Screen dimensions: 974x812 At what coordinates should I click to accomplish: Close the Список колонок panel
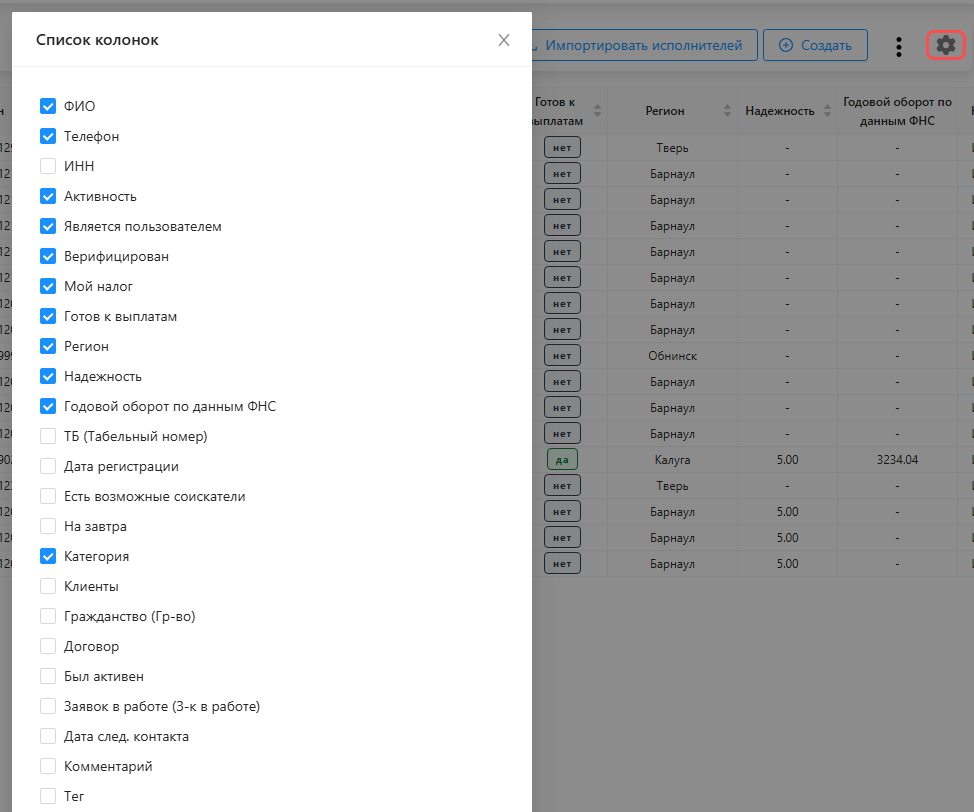pos(504,40)
